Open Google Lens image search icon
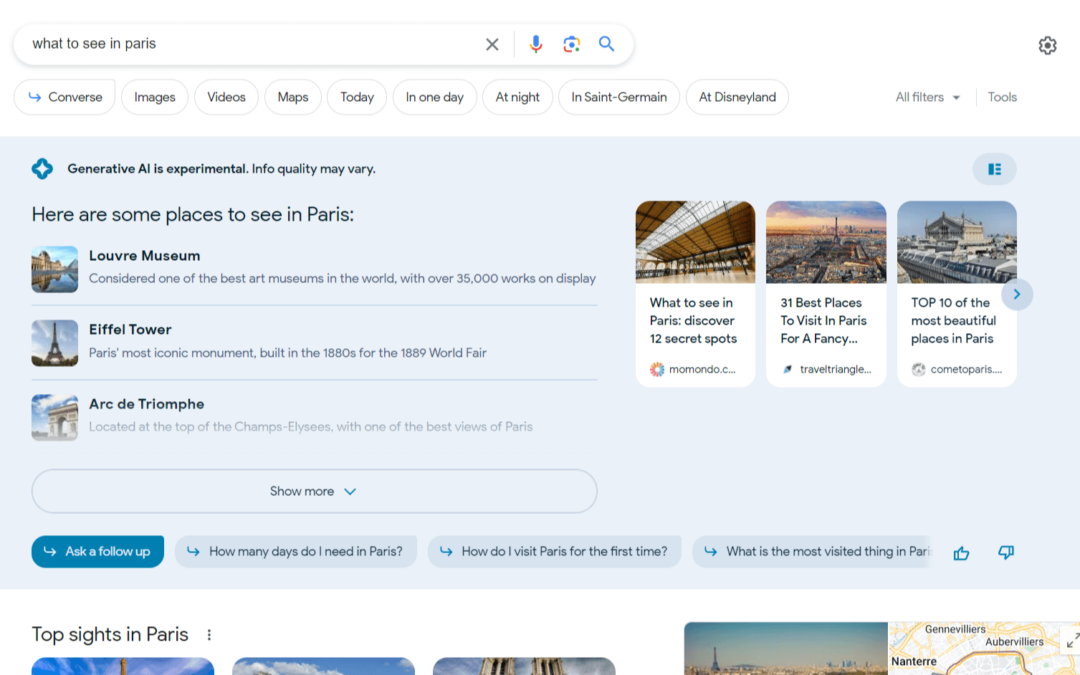The image size is (1080, 675). pos(571,45)
